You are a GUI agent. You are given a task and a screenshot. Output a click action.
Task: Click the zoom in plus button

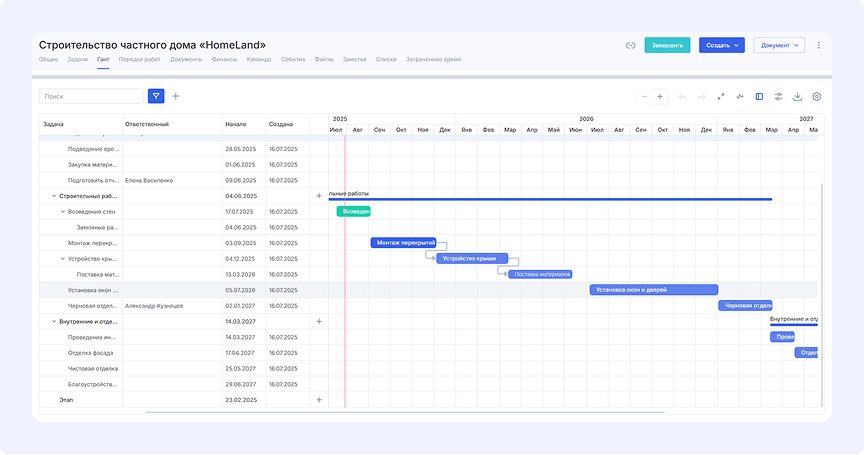[x=660, y=97]
